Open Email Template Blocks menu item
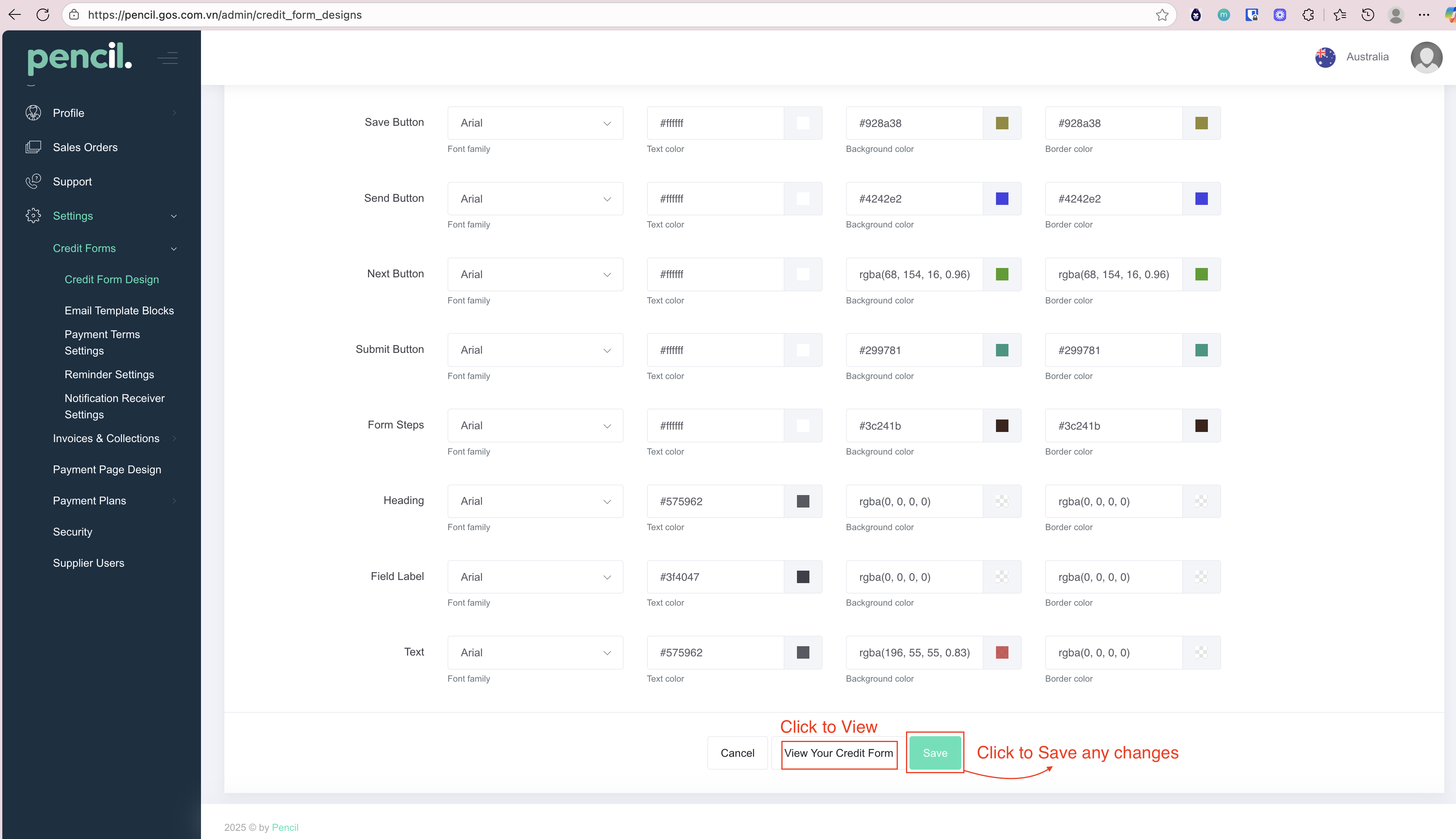This screenshot has height=839, width=1456. point(119,310)
